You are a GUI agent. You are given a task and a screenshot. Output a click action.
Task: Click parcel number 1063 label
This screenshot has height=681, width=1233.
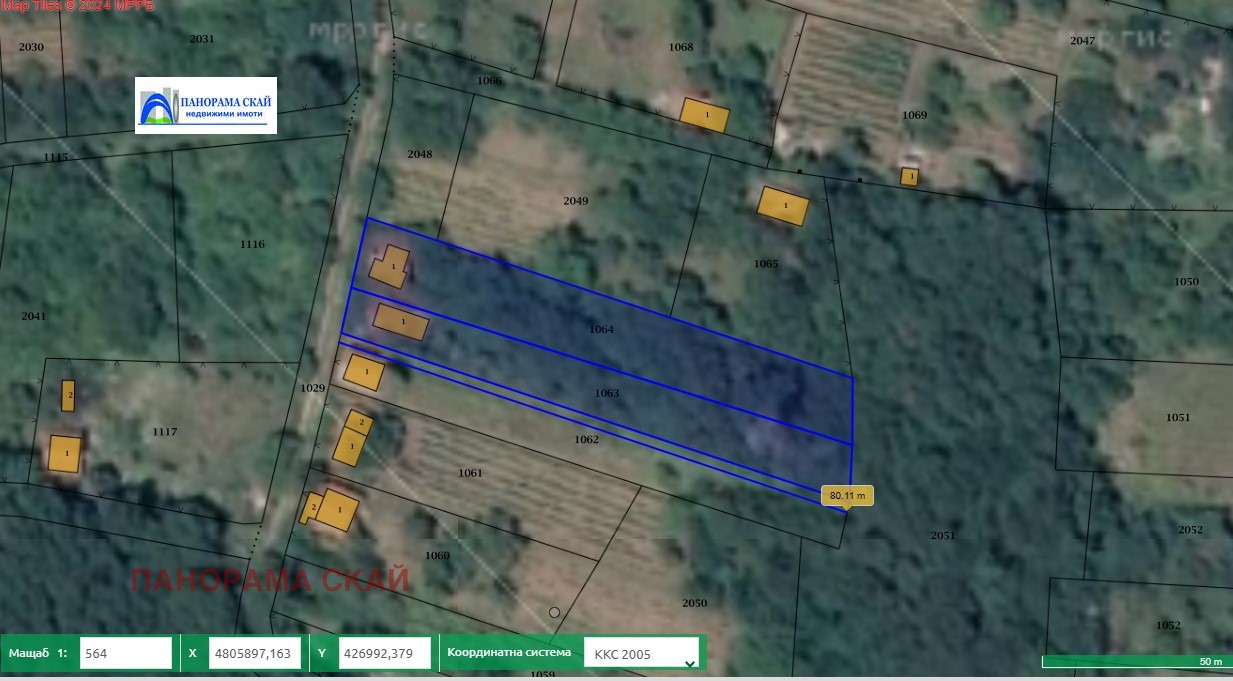coord(607,393)
